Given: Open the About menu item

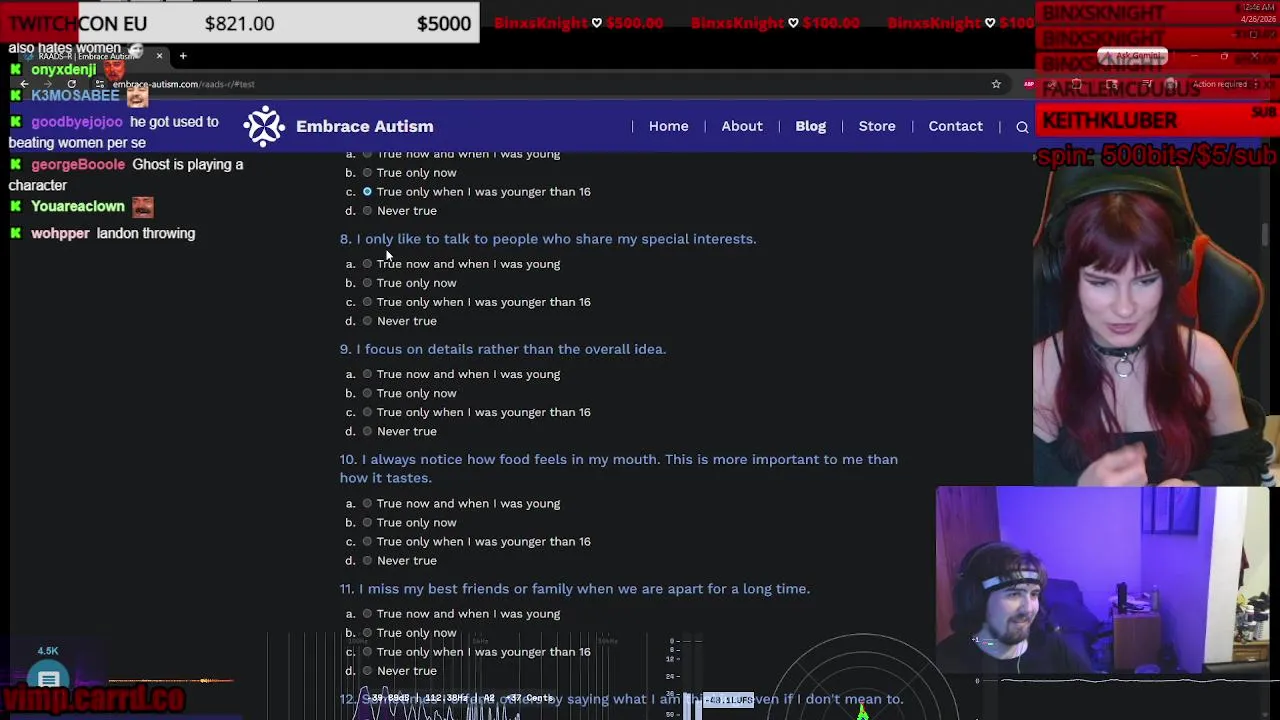Looking at the screenshot, I should pyautogui.click(x=742, y=126).
